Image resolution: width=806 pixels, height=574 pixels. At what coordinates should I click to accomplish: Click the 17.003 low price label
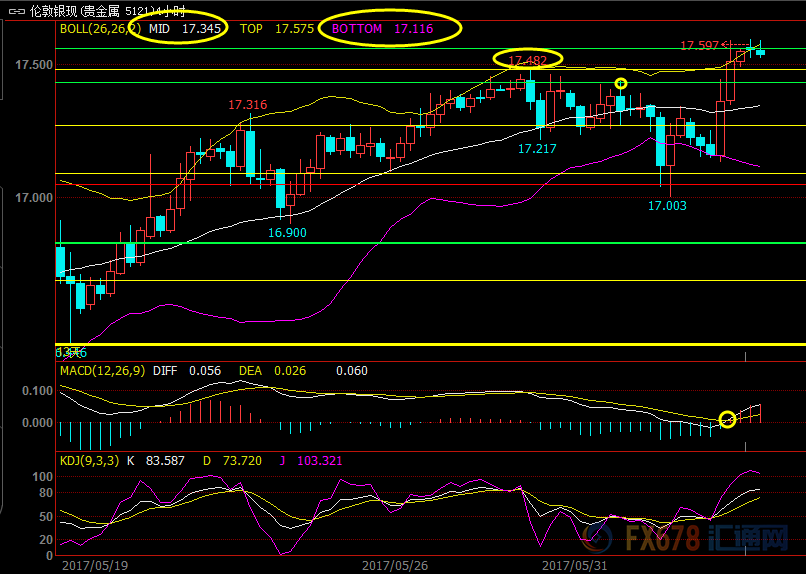pos(667,206)
